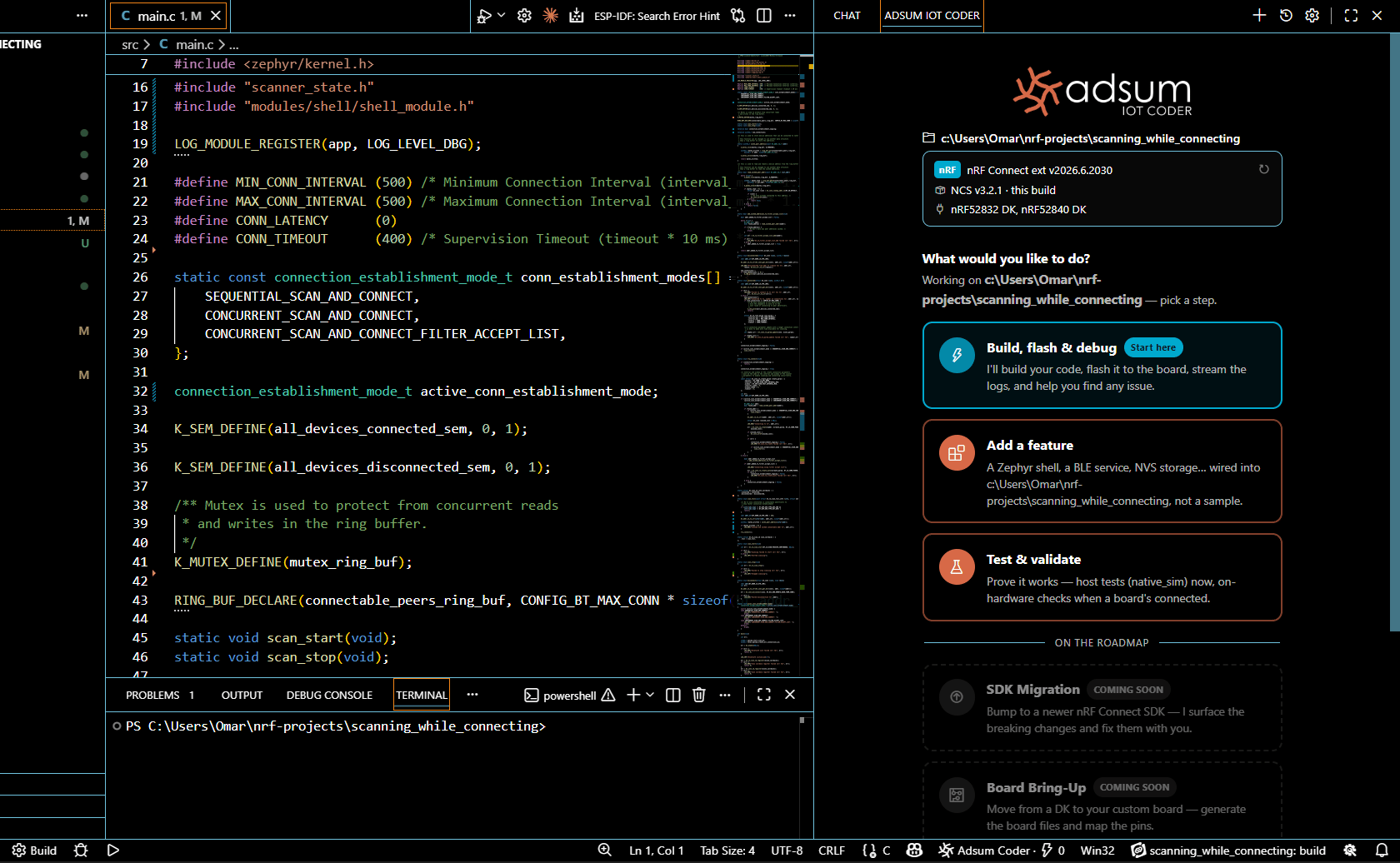Split the terminal pane
The width and height of the screenshot is (1400, 863).
tap(673, 695)
